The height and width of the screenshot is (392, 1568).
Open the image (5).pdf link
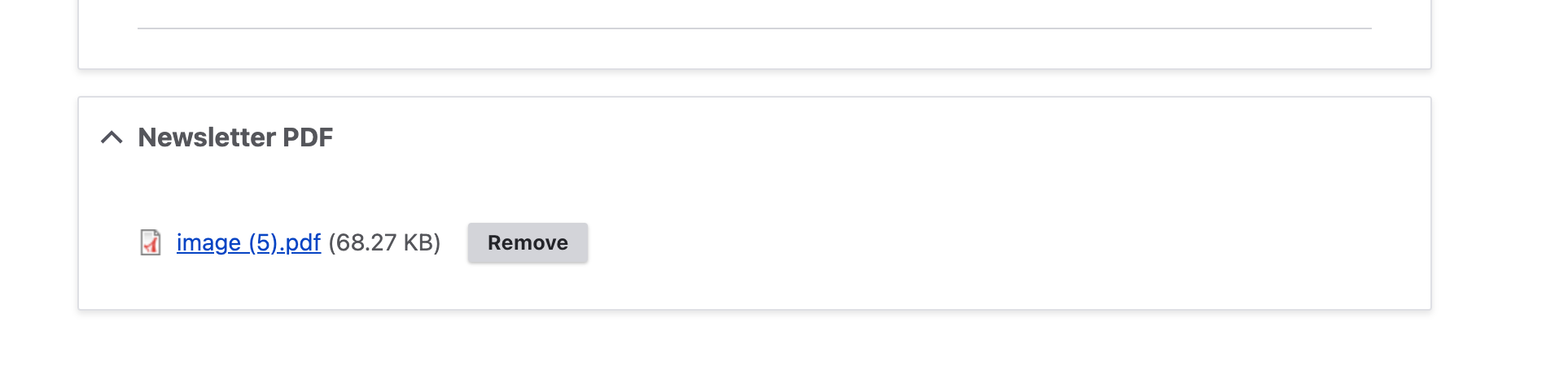(x=248, y=242)
